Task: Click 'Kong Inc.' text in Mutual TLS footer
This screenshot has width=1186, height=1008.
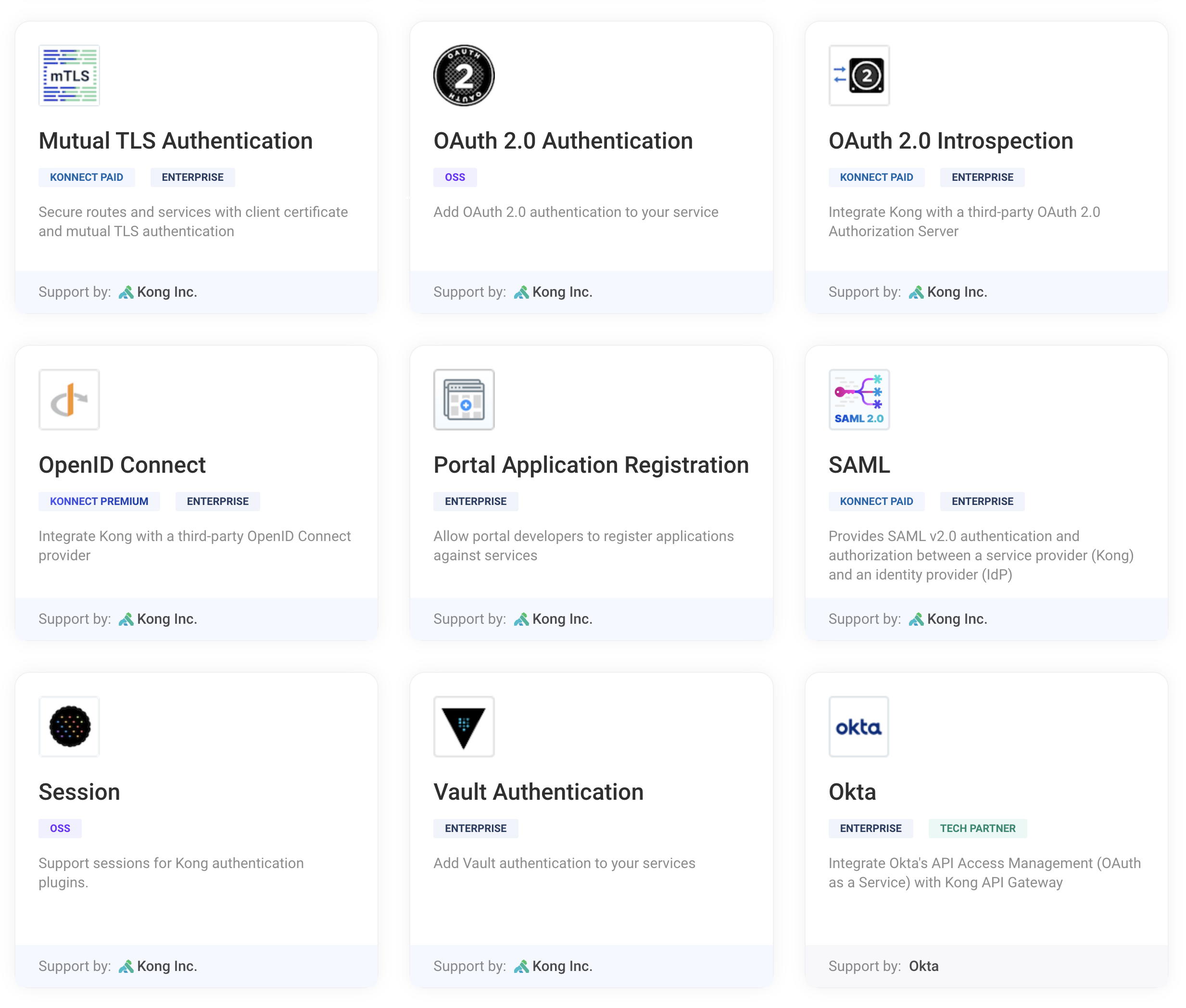Action: pyautogui.click(x=167, y=292)
